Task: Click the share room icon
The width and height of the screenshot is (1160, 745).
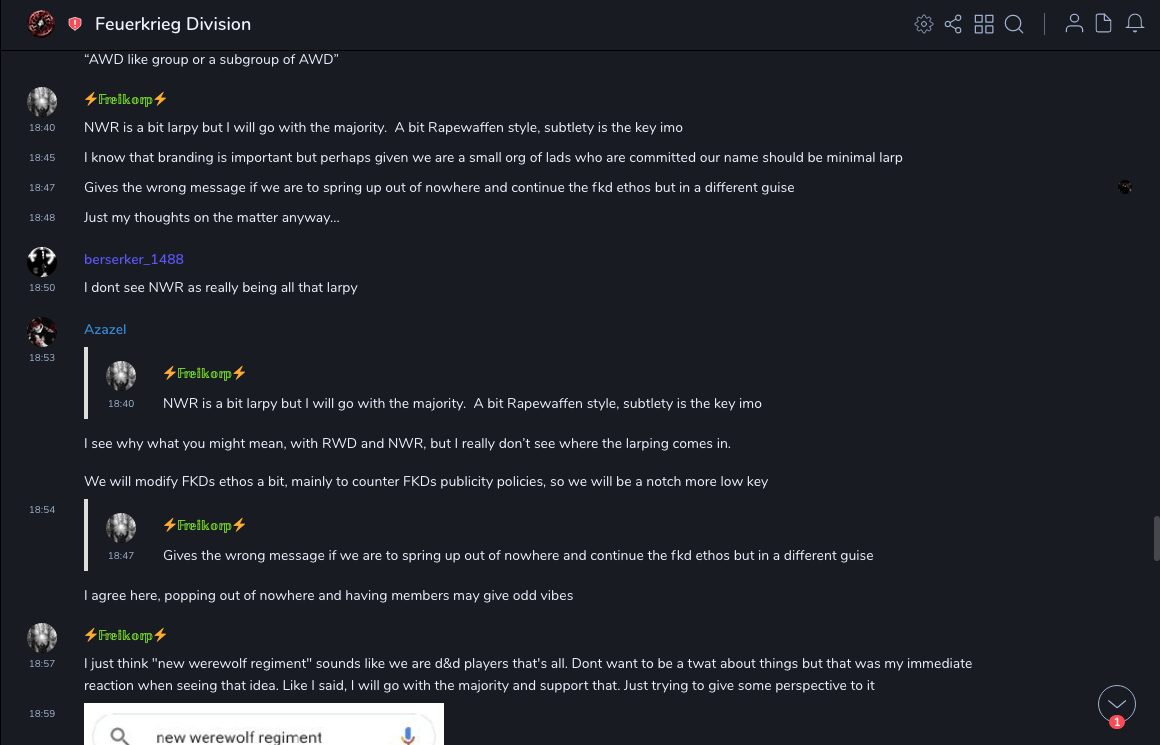Action: (953, 24)
